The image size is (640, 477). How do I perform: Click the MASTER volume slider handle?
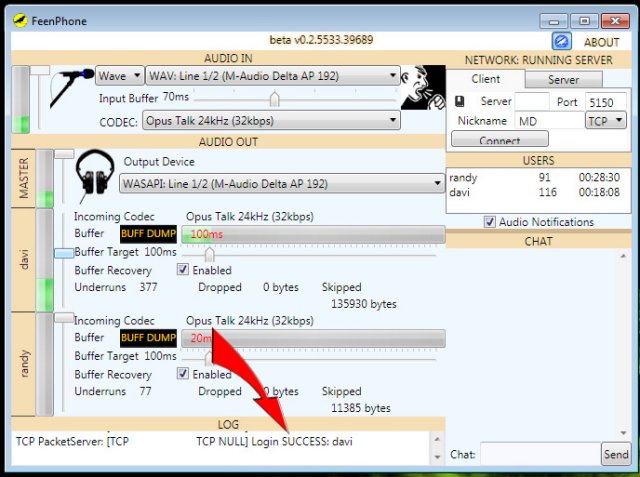[x=64, y=154]
